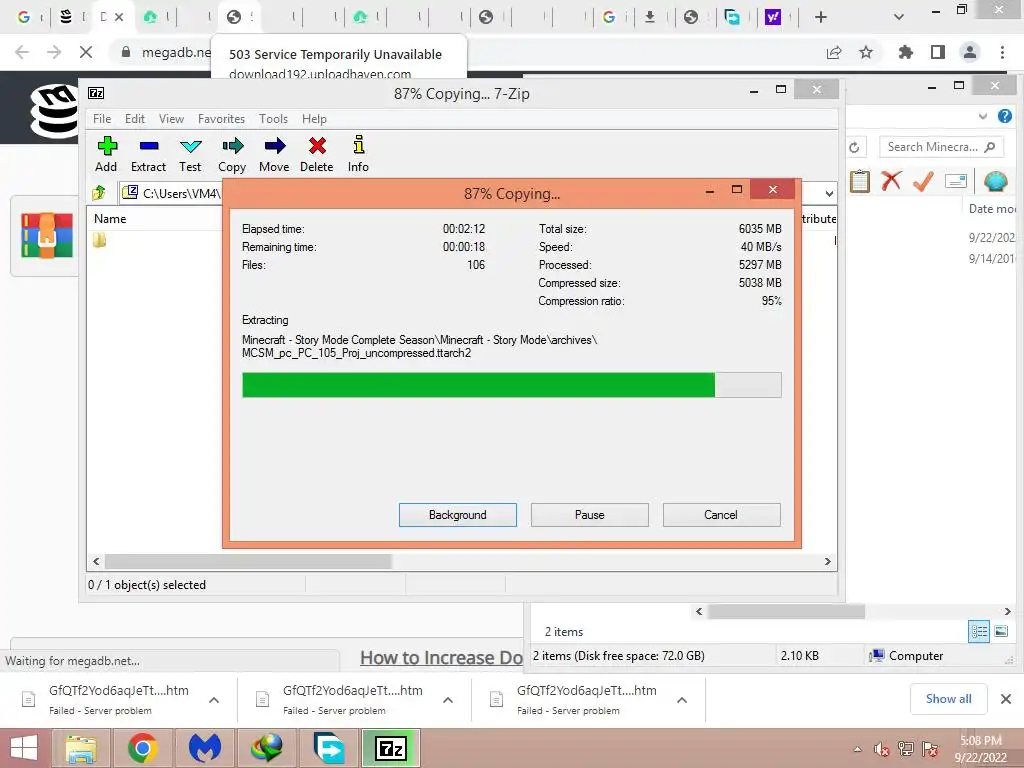The image size is (1024, 768).
Task: Click the orange checkmark icon in Explorer
Action: pyautogui.click(x=923, y=181)
